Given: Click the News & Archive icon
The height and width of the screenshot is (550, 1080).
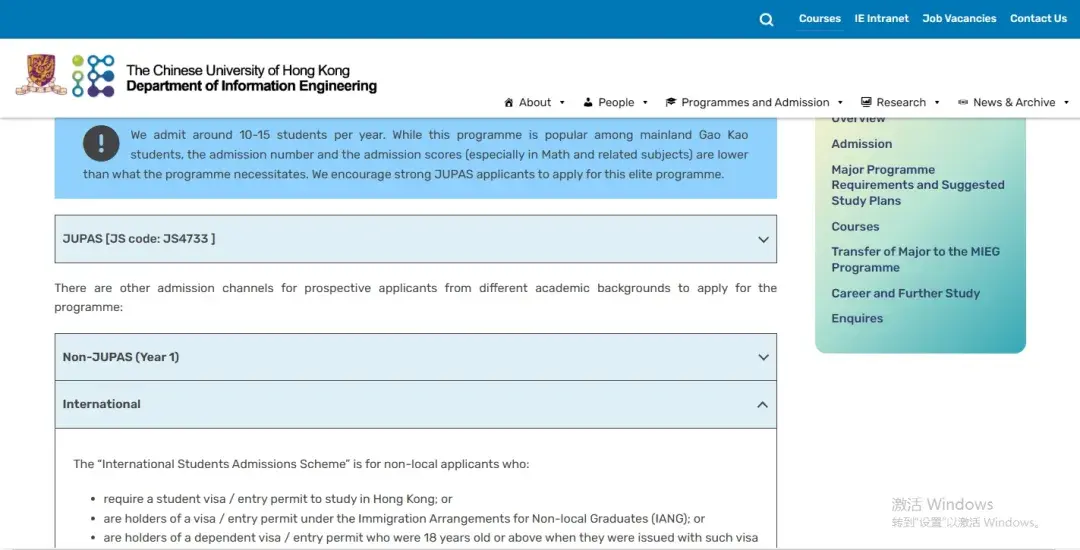Looking at the screenshot, I should pyautogui.click(x=963, y=102).
